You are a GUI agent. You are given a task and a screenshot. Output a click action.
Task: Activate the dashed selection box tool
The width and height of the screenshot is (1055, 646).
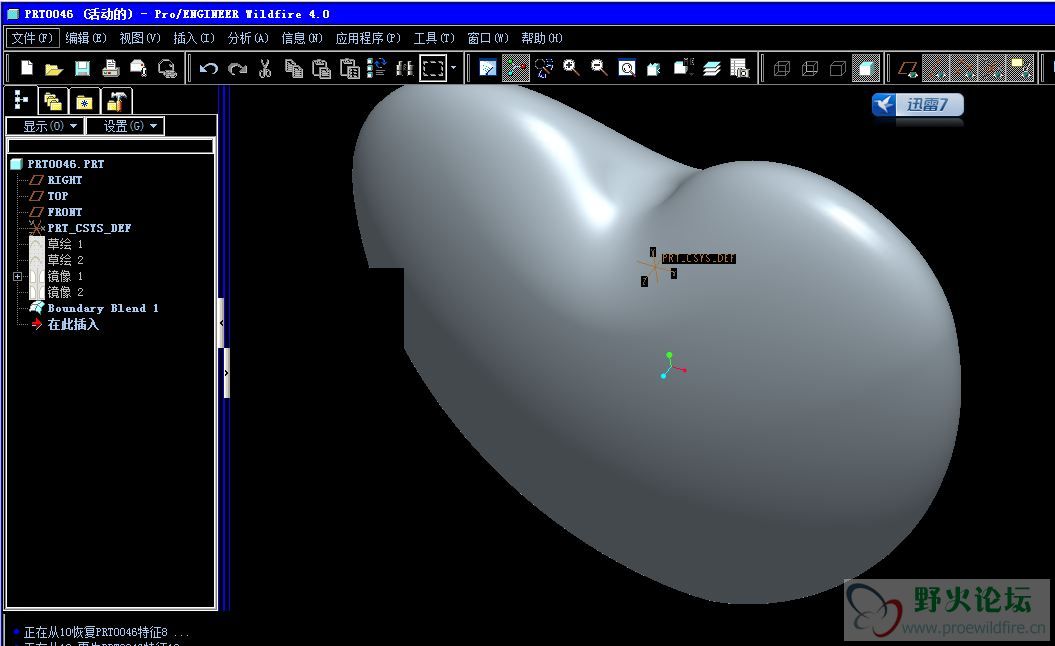point(433,68)
